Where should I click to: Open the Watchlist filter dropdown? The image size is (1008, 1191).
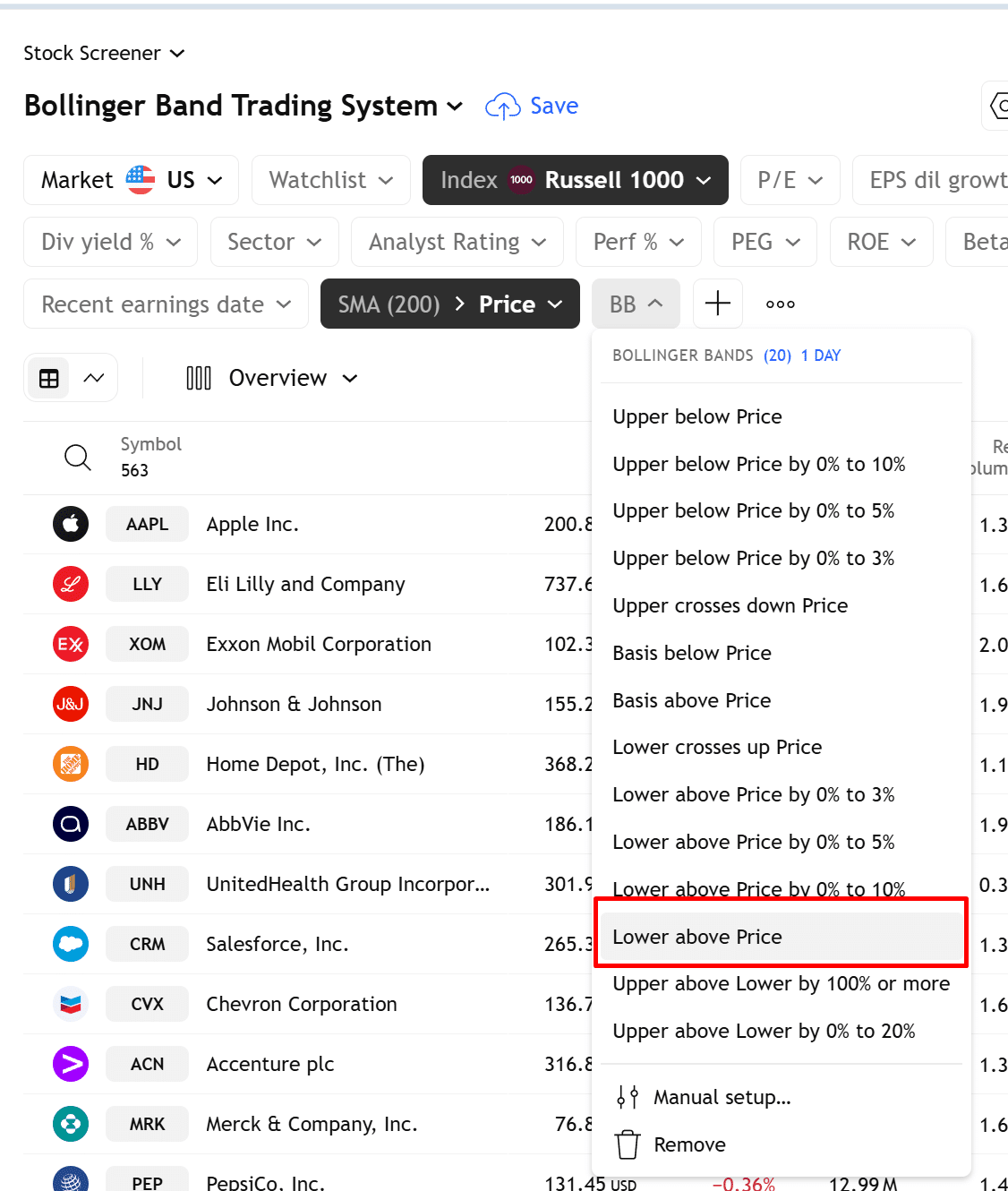[331, 180]
